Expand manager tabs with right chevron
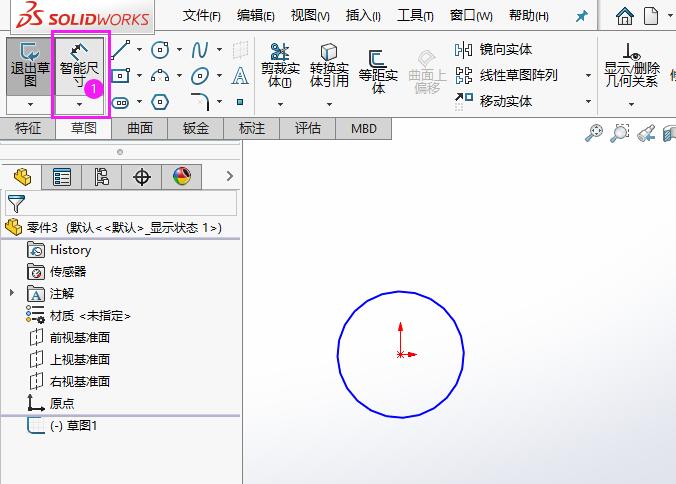This screenshot has height=484, width=676. pos(230,176)
